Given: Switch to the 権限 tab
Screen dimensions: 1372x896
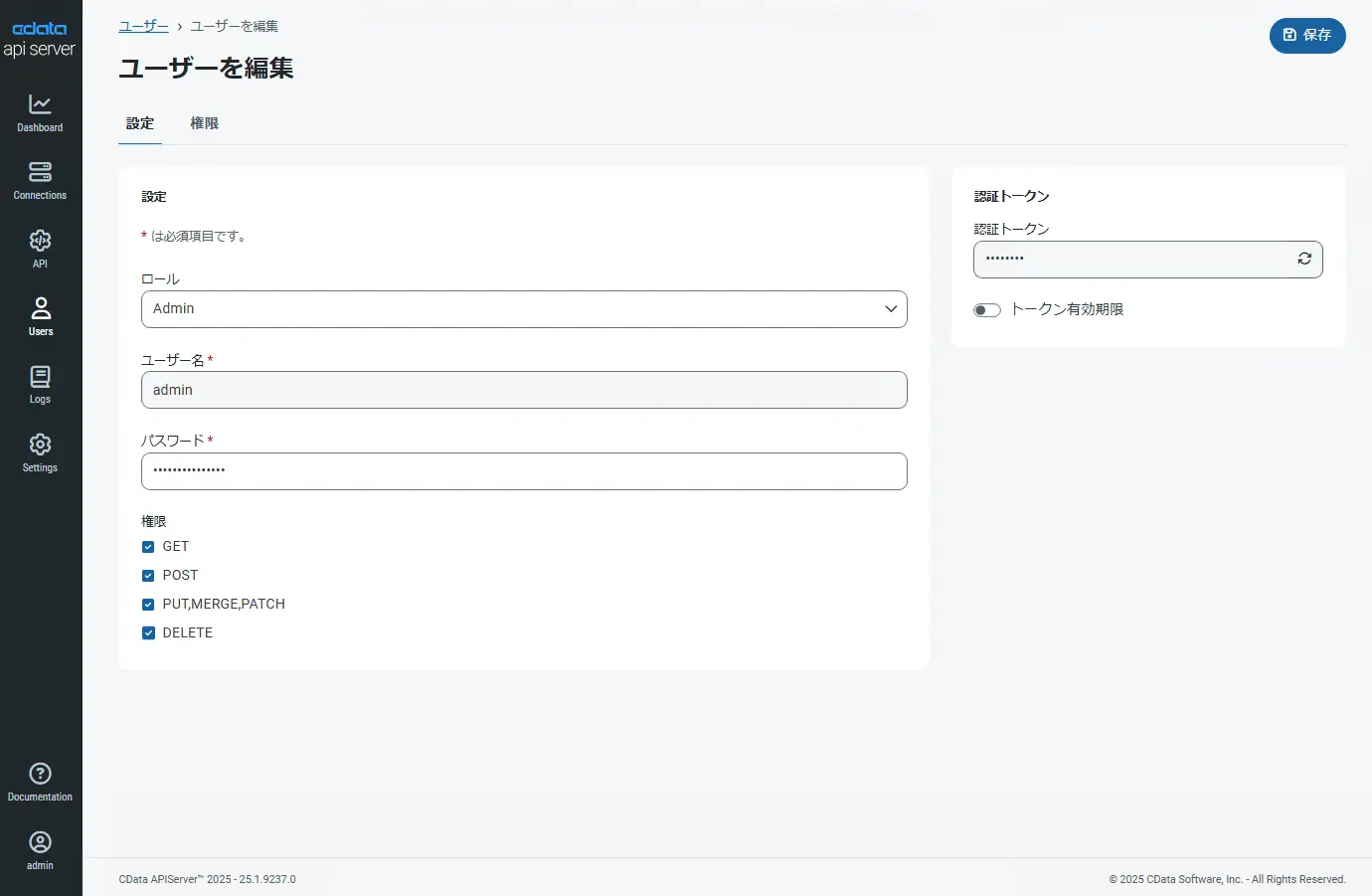Looking at the screenshot, I should coord(204,123).
